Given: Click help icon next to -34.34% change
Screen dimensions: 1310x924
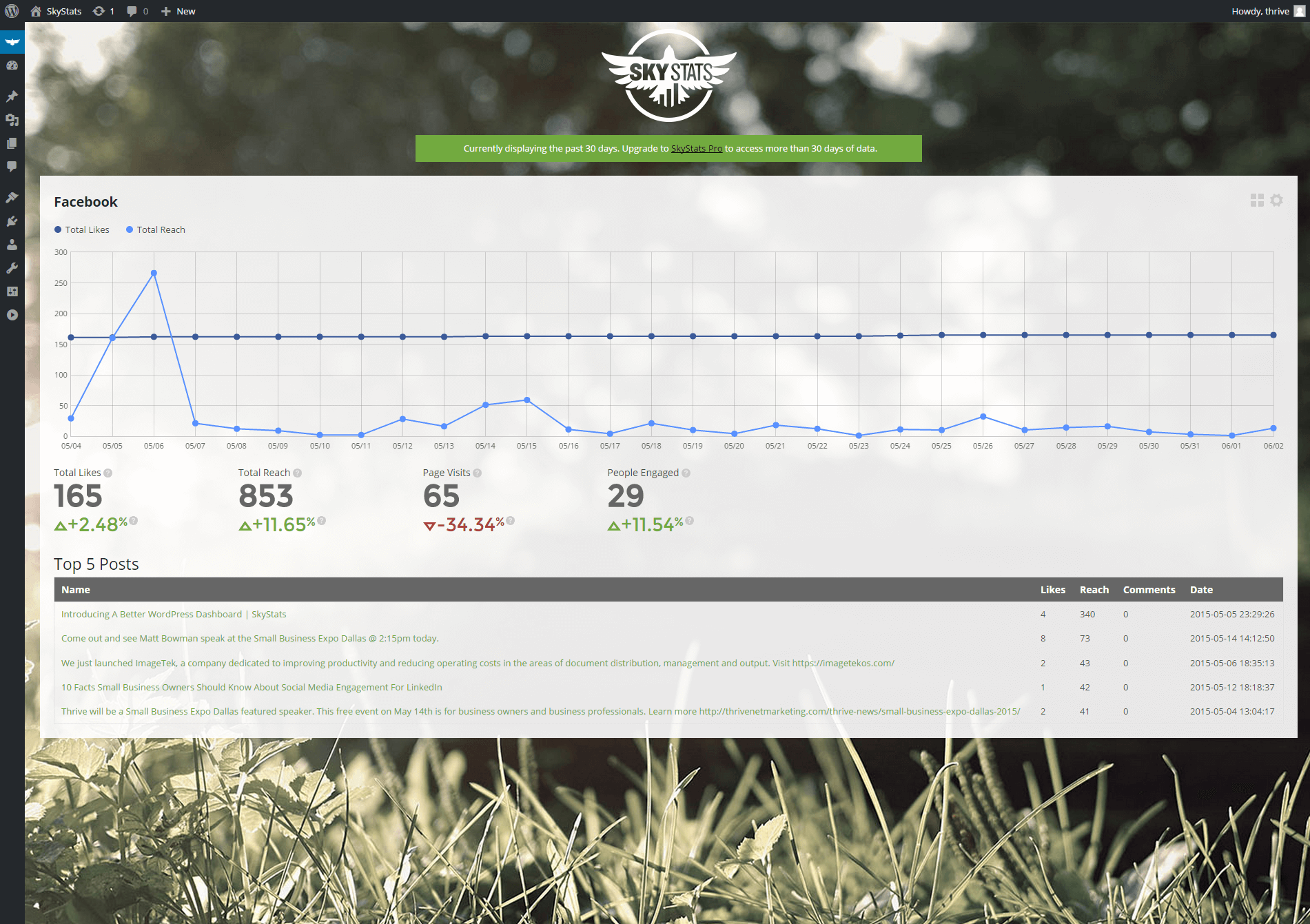Looking at the screenshot, I should coord(511,521).
